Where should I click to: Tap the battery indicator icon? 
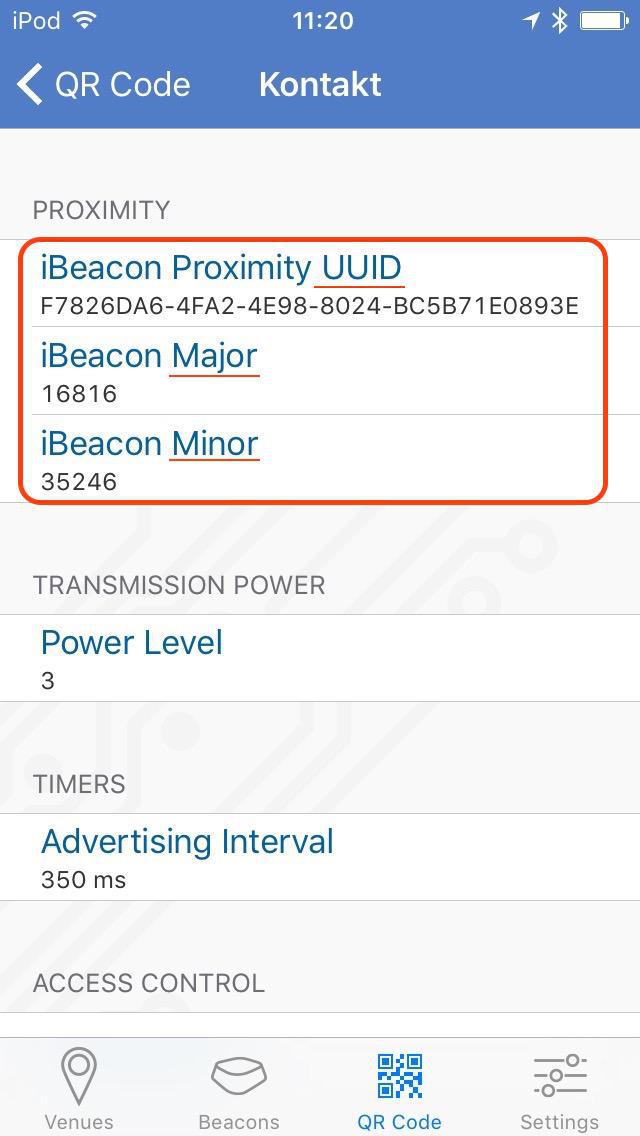click(x=607, y=21)
